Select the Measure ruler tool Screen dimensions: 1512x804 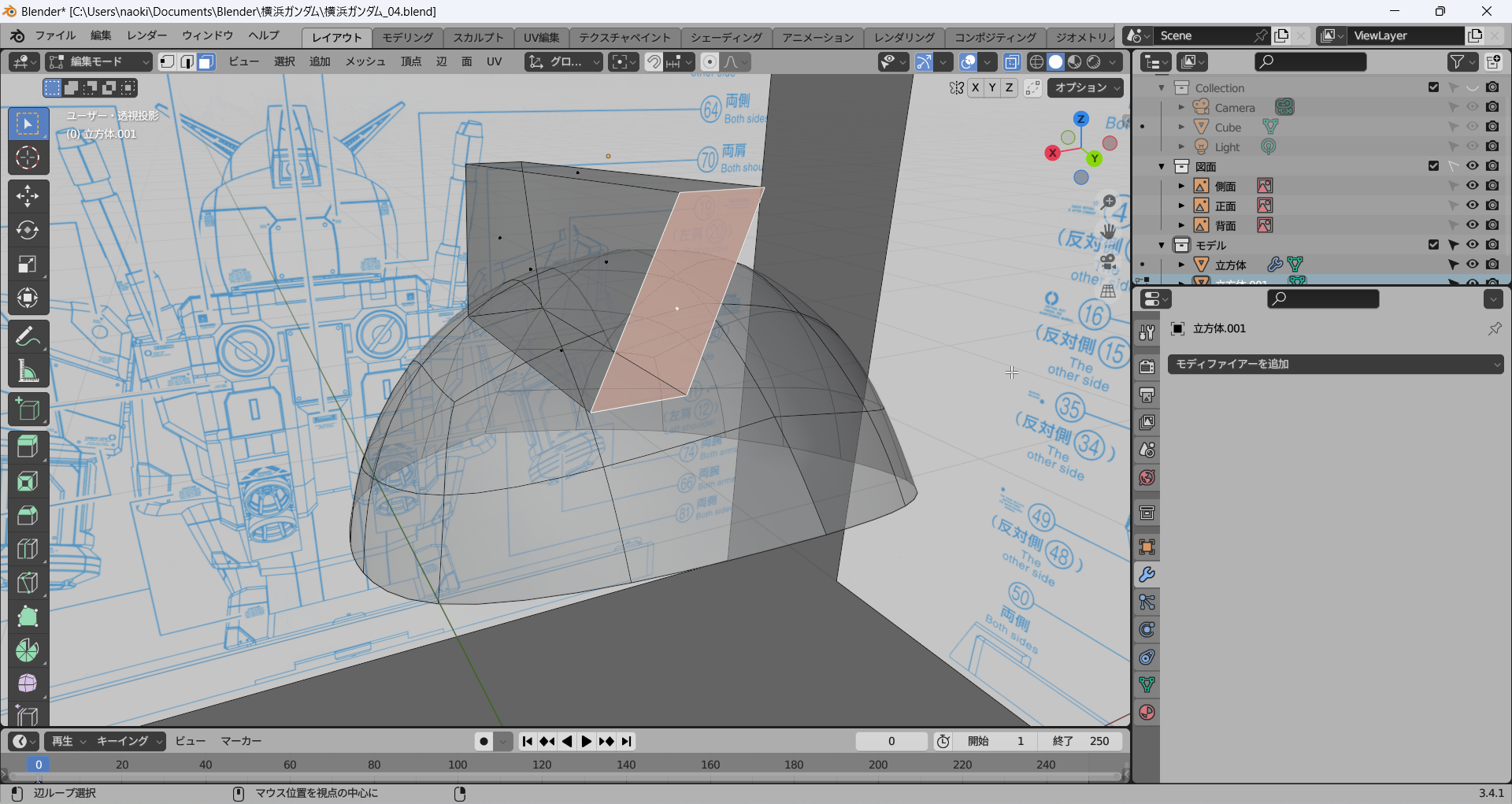point(28,371)
